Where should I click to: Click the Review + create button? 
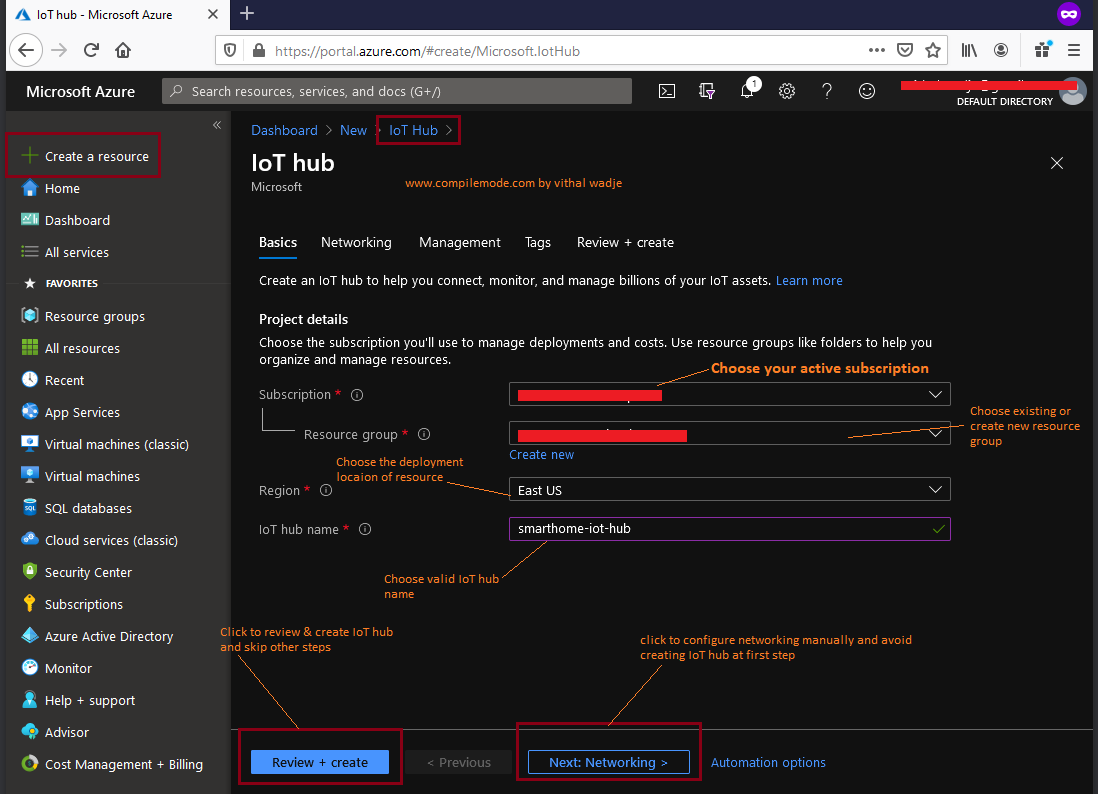(319, 761)
